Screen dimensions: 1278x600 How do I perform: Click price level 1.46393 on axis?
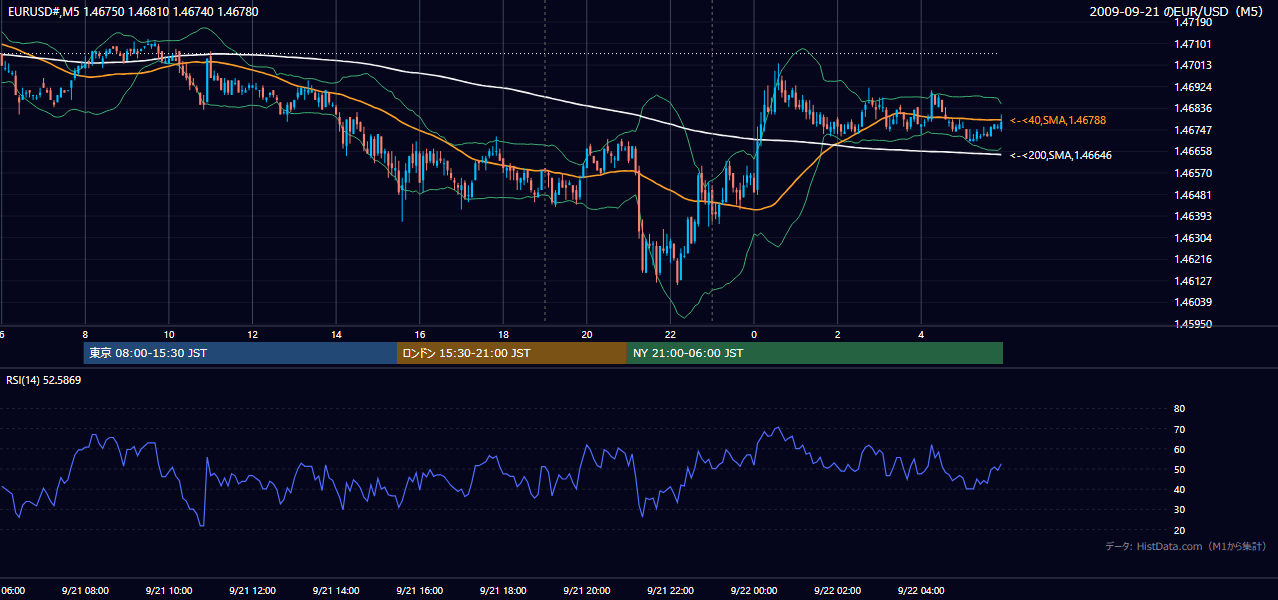pyautogui.click(x=1194, y=216)
